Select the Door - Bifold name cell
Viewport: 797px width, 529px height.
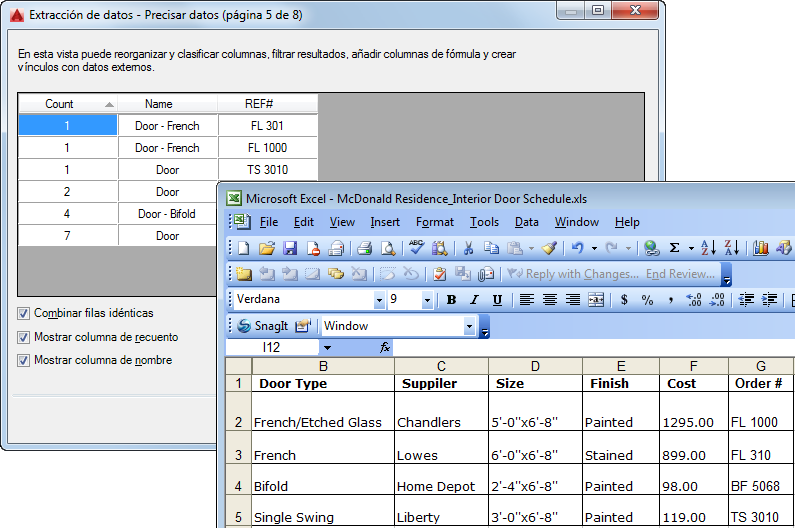168,214
